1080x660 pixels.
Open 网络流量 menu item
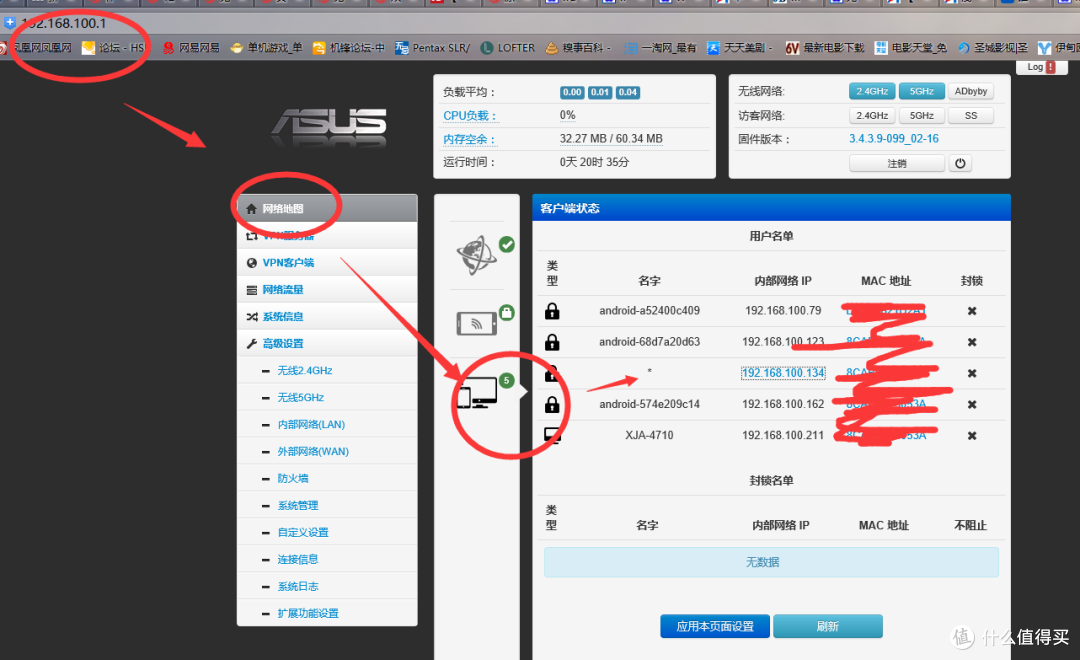pos(327,289)
